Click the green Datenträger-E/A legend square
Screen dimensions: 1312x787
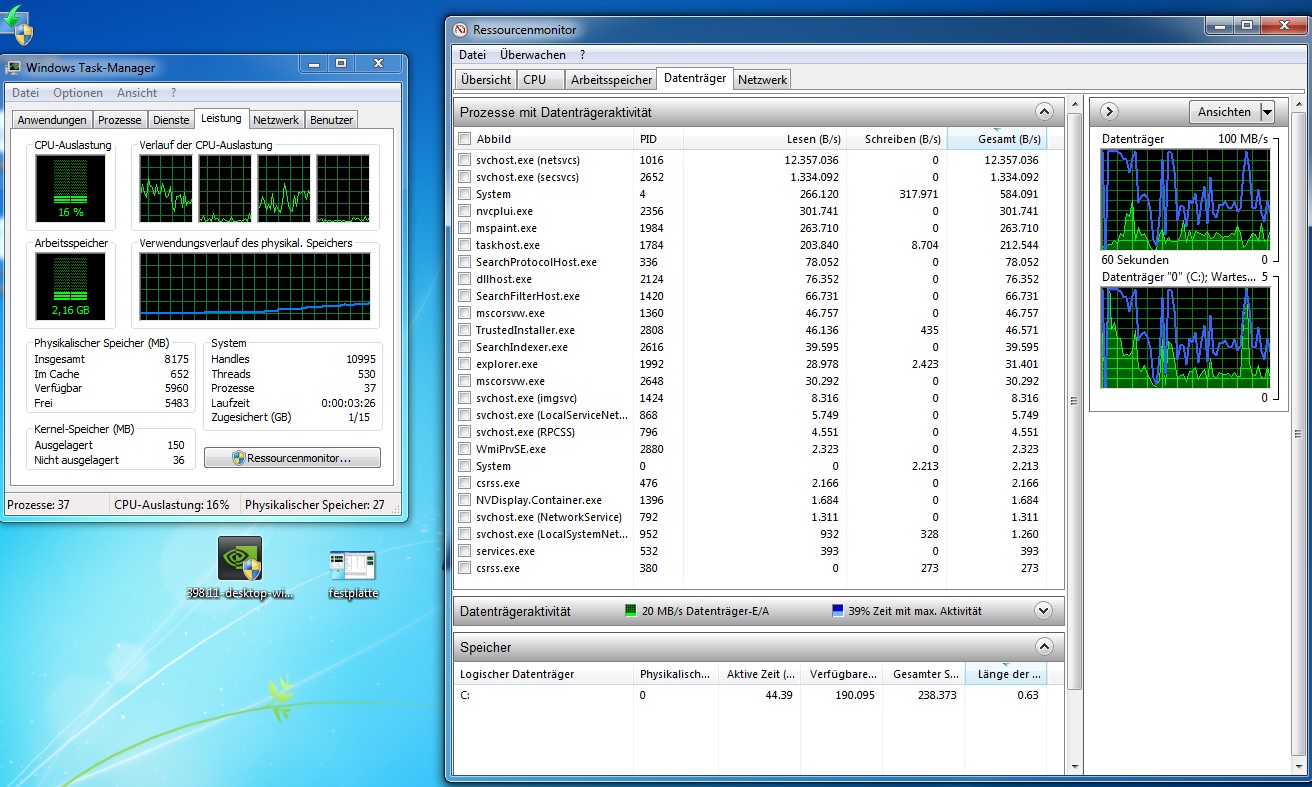pyautogui.click(x=630, y=611)
